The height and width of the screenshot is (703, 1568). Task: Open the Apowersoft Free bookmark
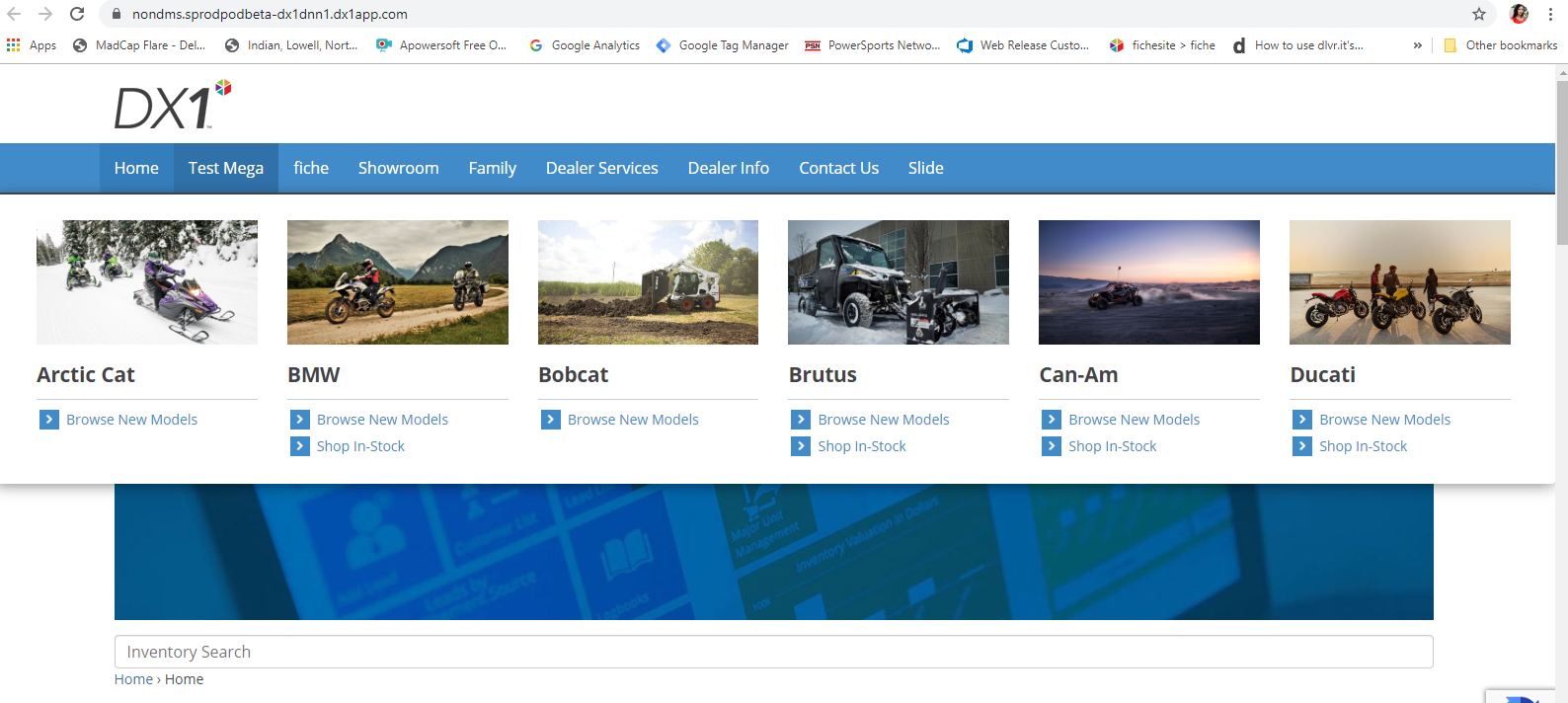coord(441,45)
